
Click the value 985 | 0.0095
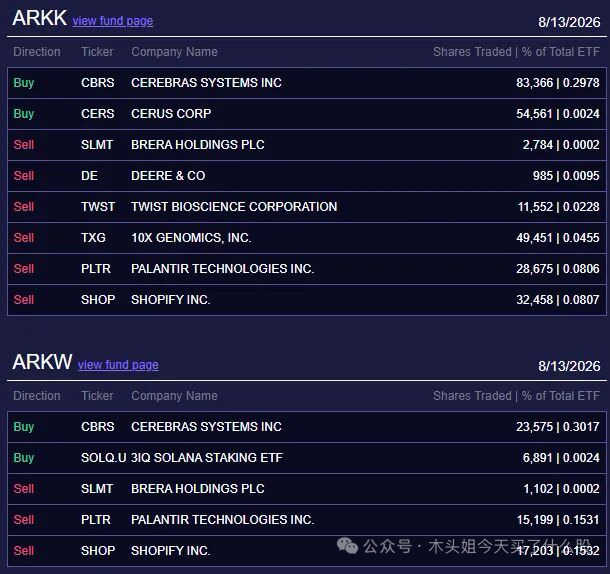[x=566, y=176]
